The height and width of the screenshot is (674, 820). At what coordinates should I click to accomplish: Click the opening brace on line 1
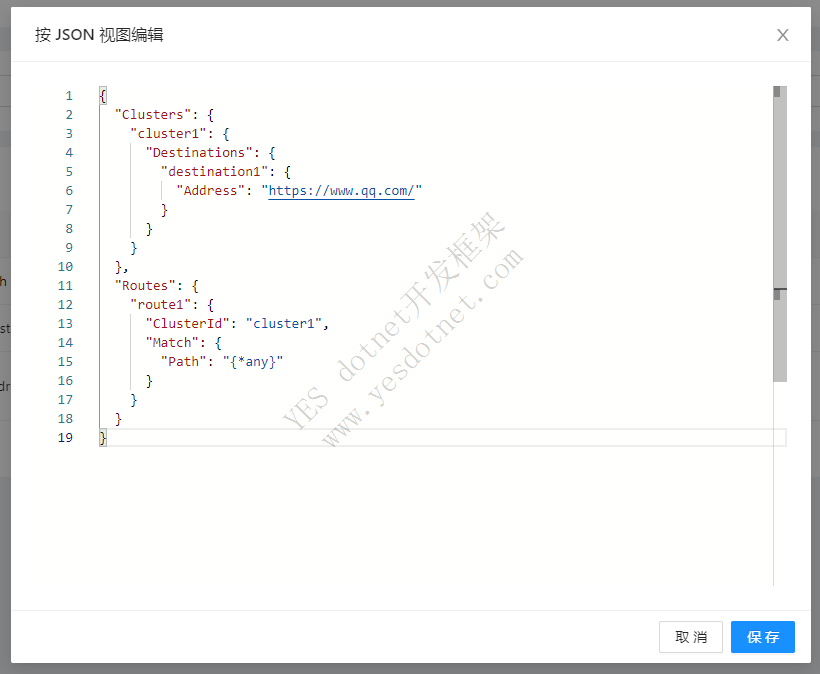coord(103,96)
